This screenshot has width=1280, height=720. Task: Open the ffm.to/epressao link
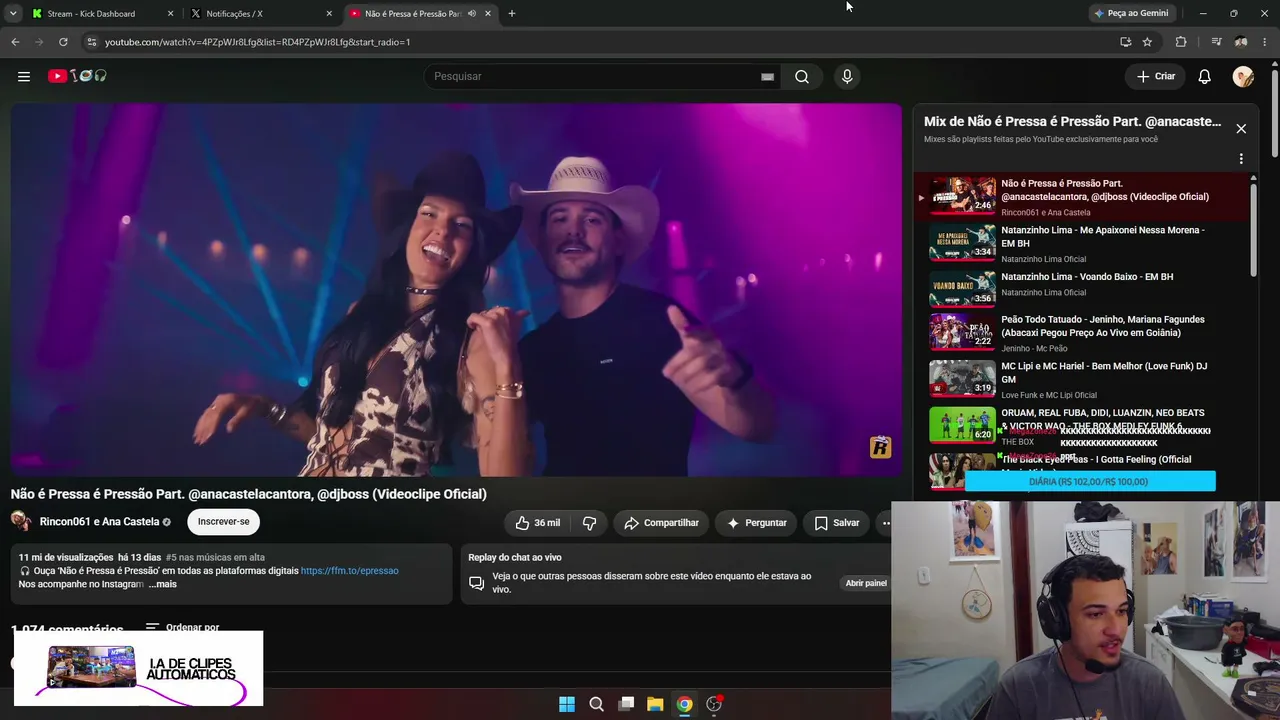[350, 571]
